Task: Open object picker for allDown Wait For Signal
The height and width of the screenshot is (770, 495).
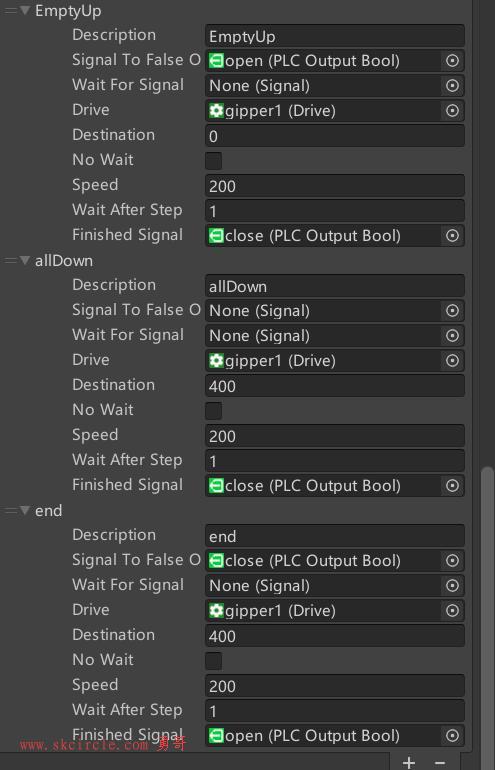Action: pyautogui.click(x=452, y=336)
